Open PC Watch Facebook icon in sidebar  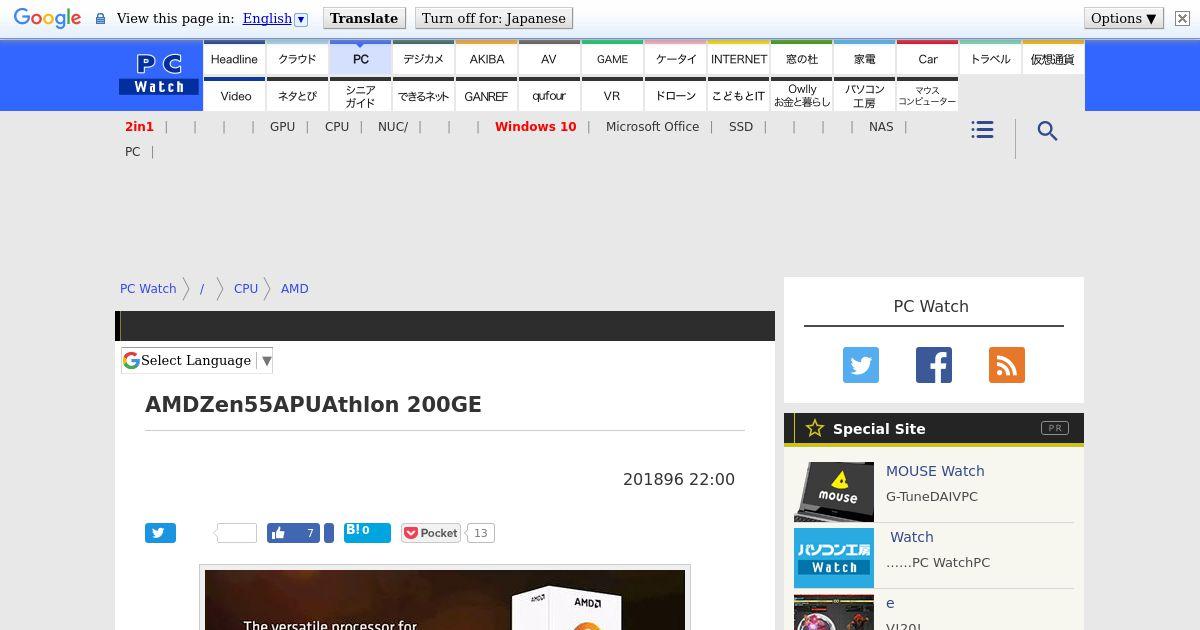(x=934, y=365)
